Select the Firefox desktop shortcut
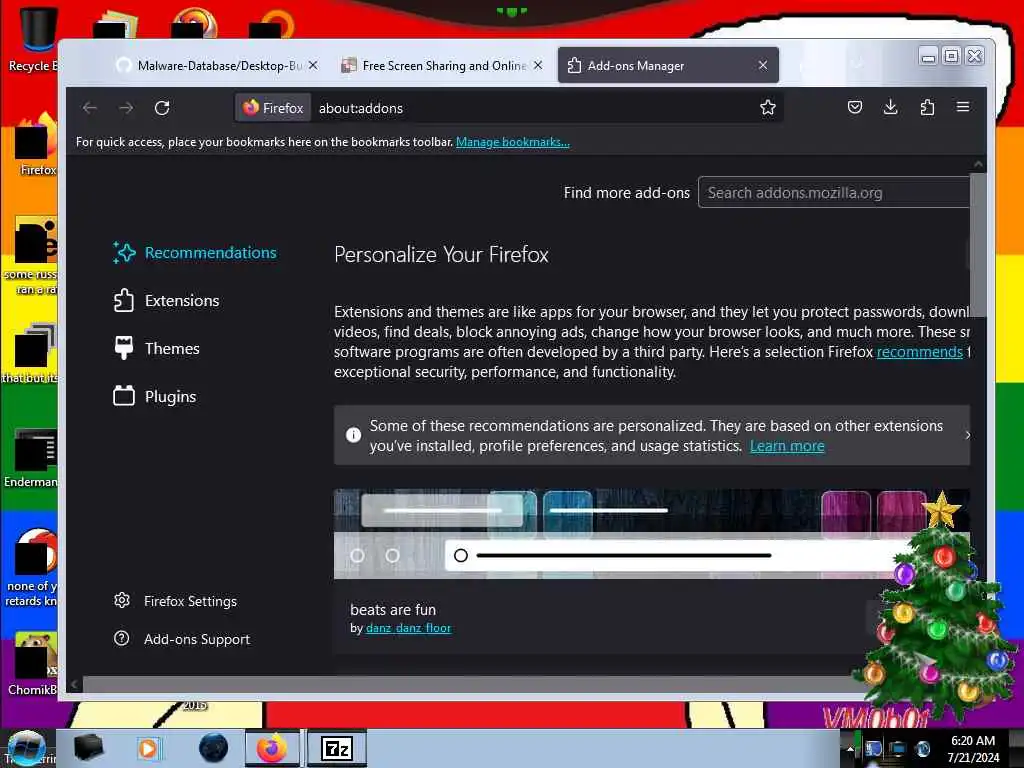 (34, 145)
